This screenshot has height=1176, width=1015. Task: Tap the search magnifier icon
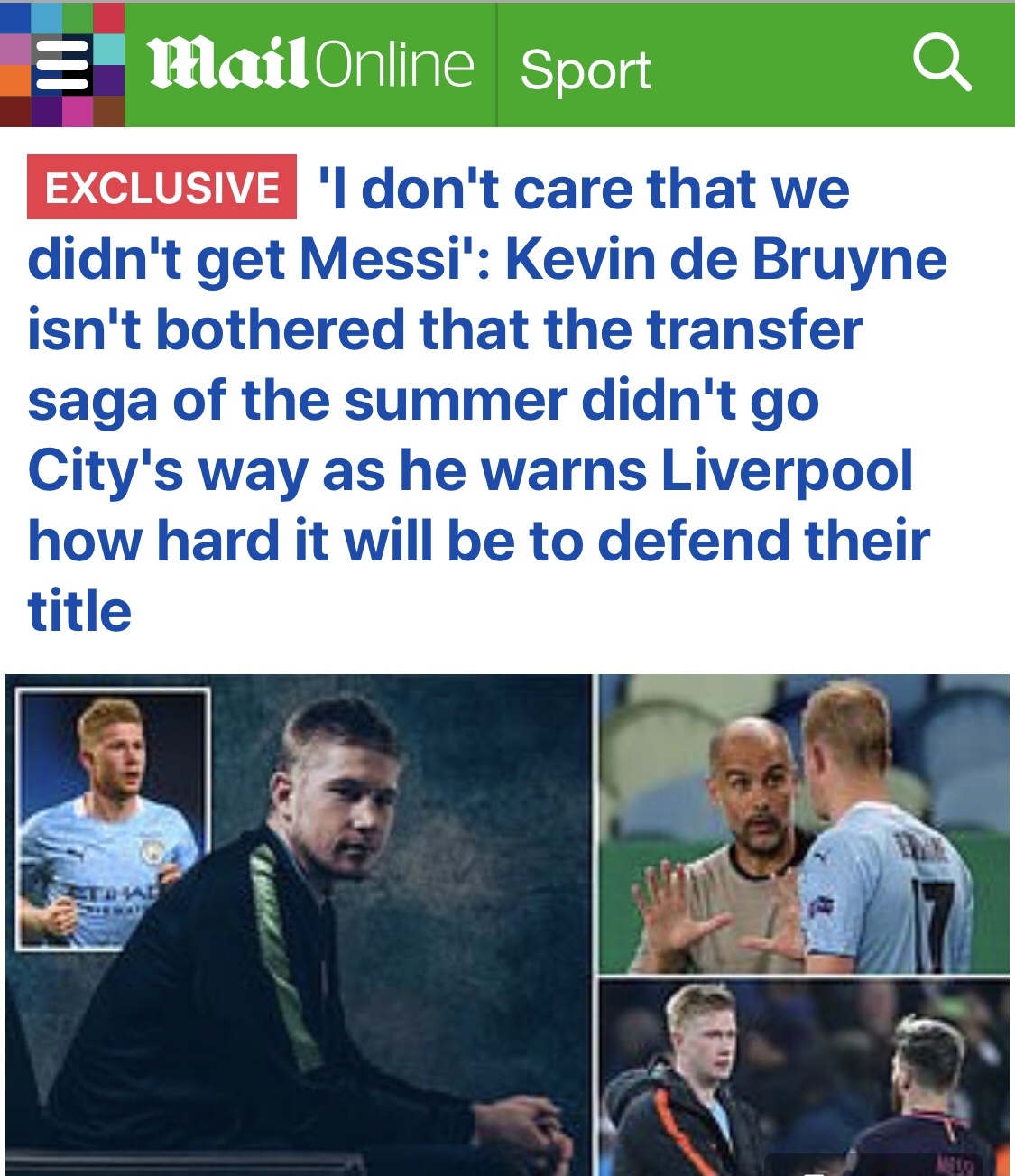coord(942,61)
